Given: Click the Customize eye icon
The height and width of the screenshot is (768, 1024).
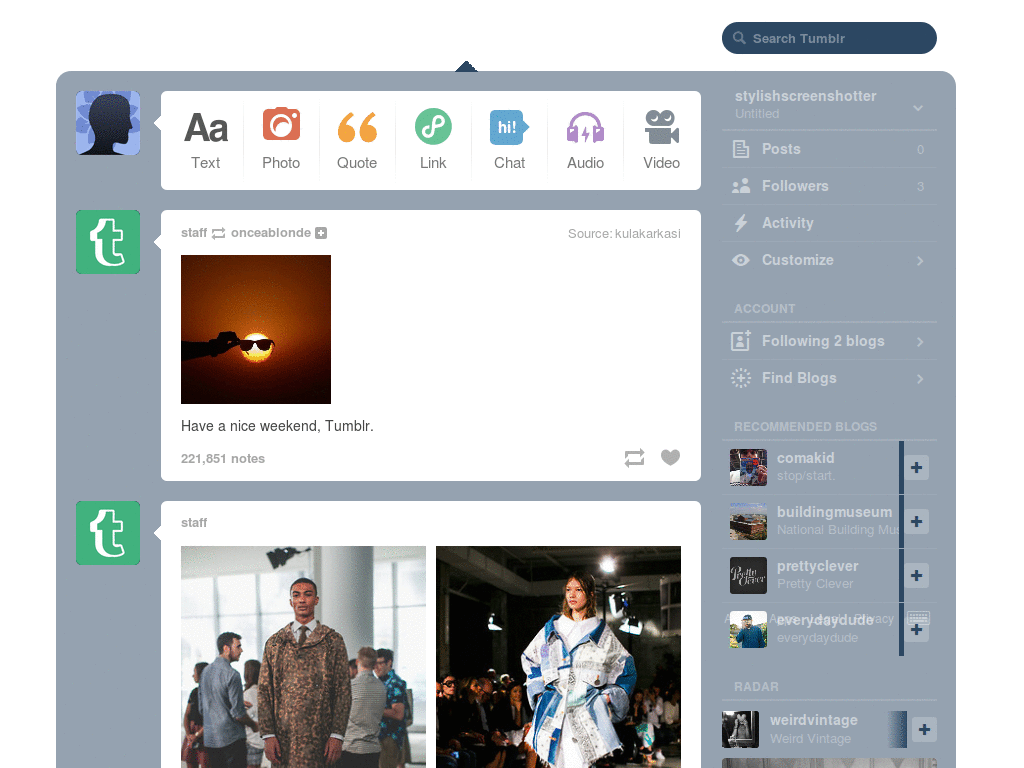Looking at the screenshot, I should click(741, 260).
